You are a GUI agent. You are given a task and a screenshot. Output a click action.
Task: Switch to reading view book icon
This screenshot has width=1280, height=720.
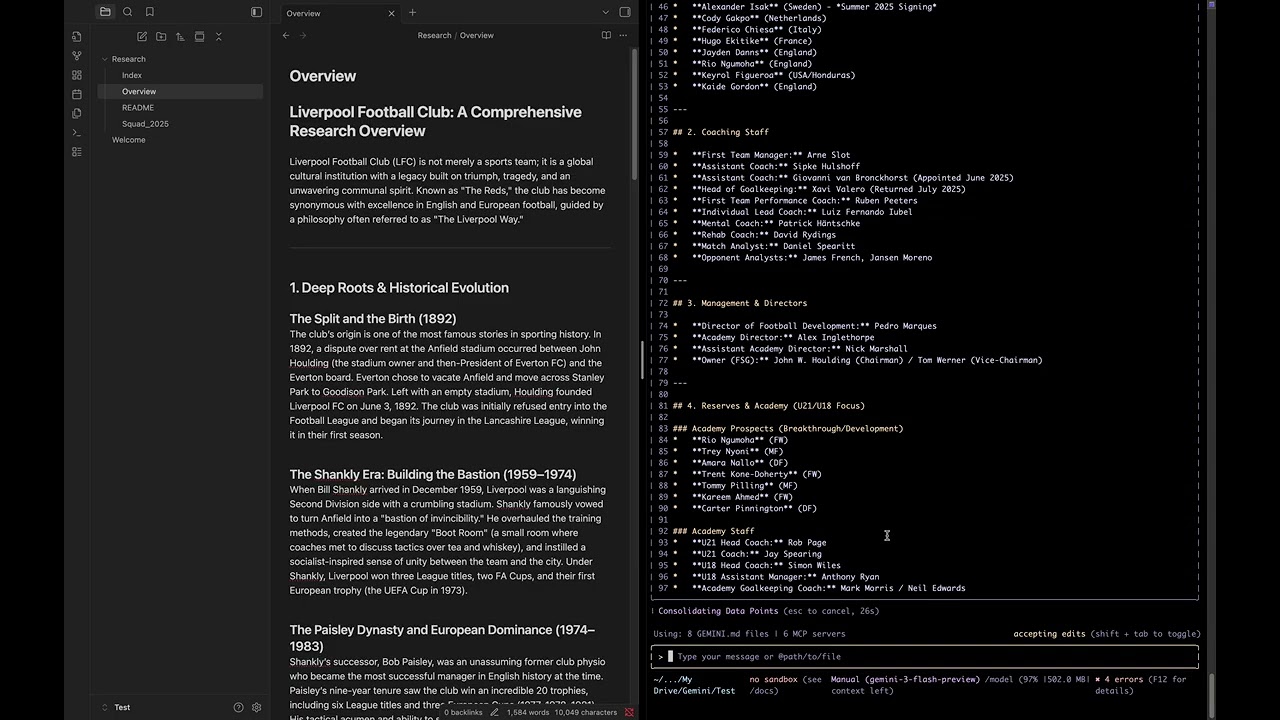[606, 35]
